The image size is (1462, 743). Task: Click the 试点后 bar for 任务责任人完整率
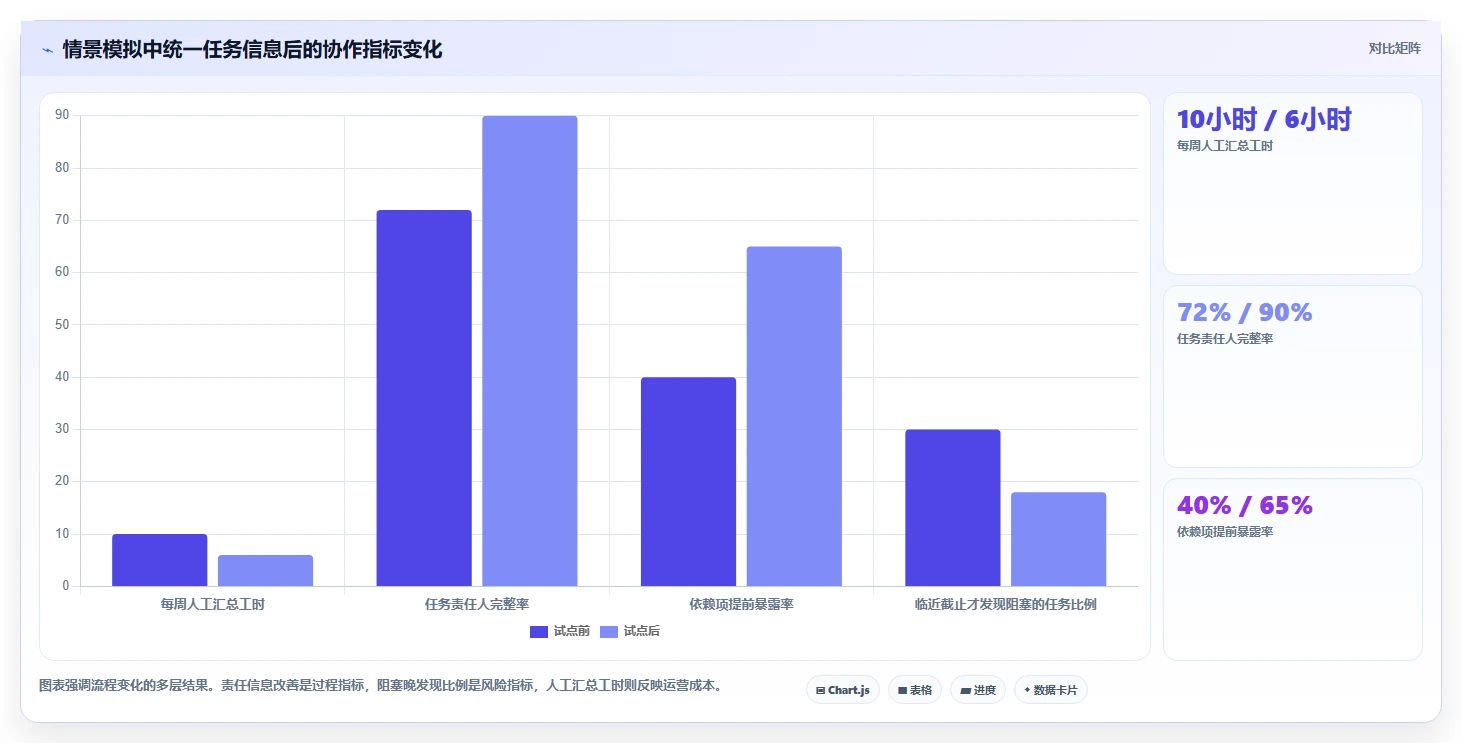point(530,351)
